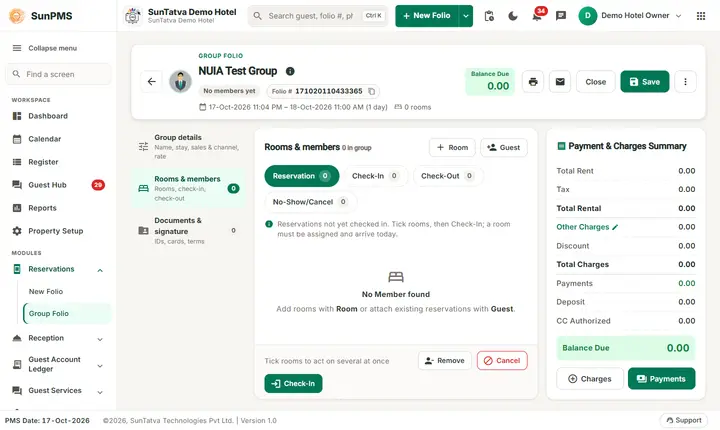Image resolution: width=720 pixels, height=430 pixels.
Task: Open notifications bell with 34 badge
Action: pos(537,16)
